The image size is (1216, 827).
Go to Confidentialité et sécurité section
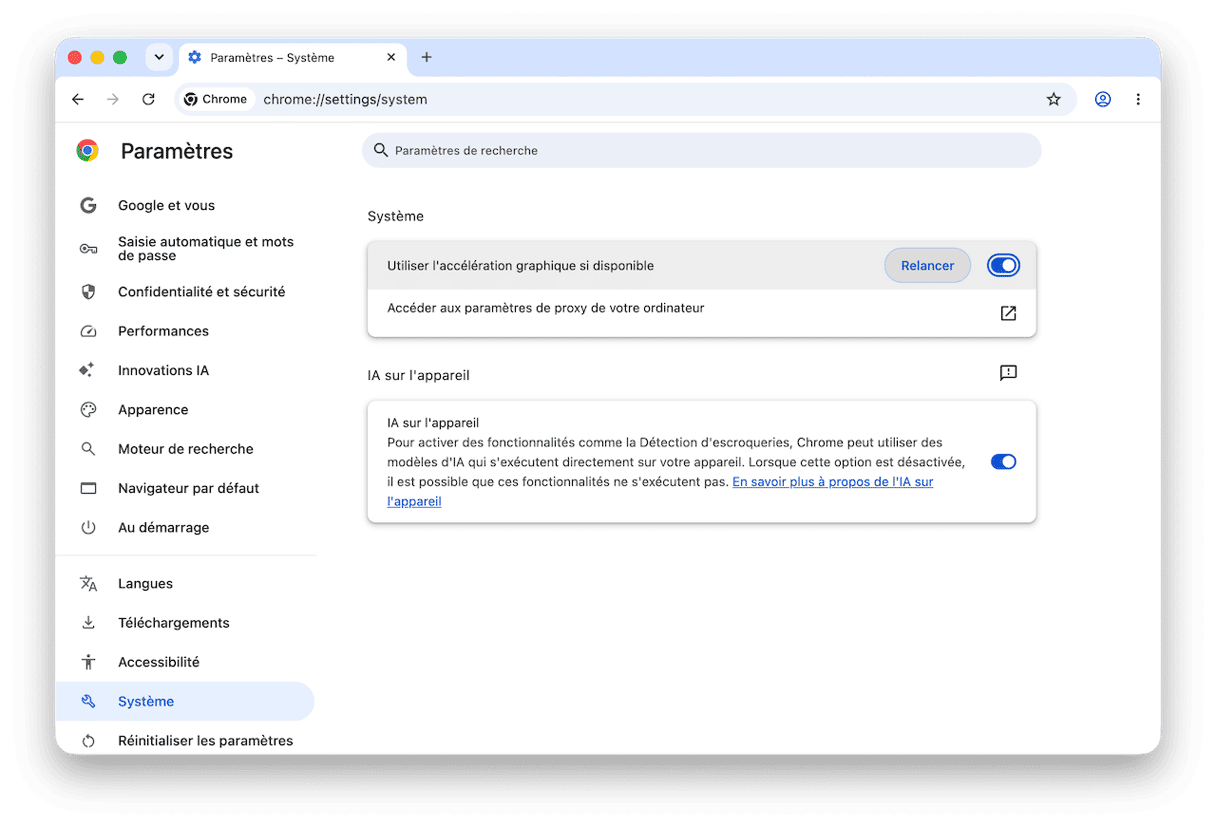click(x=185, y=292)
